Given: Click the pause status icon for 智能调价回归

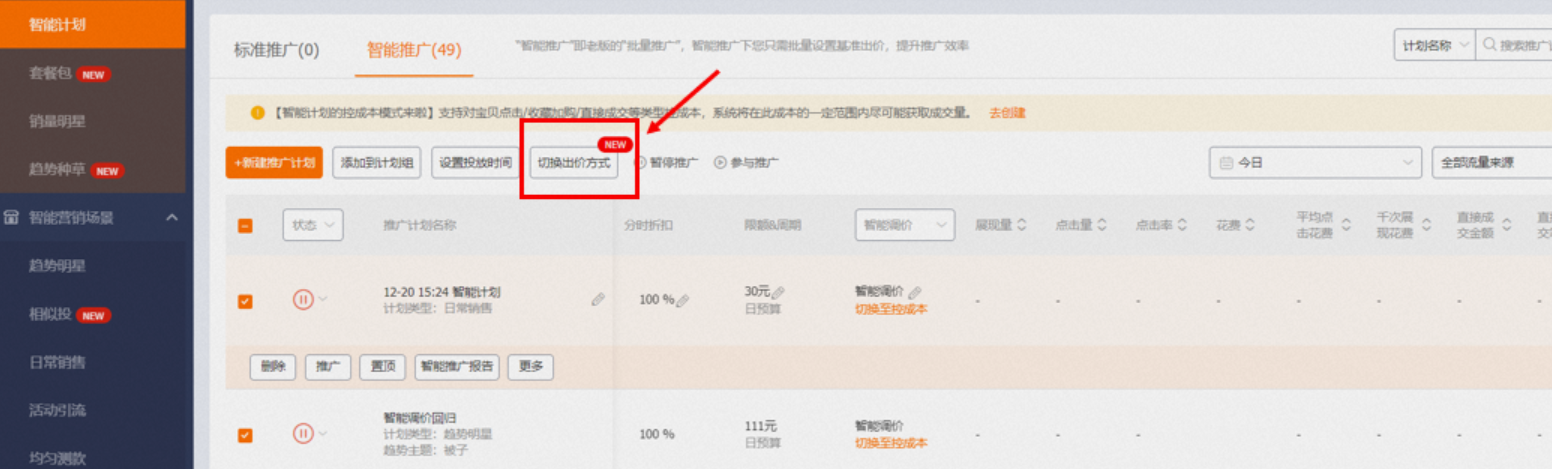Looking at the screenshot, I should click(303, 433).
